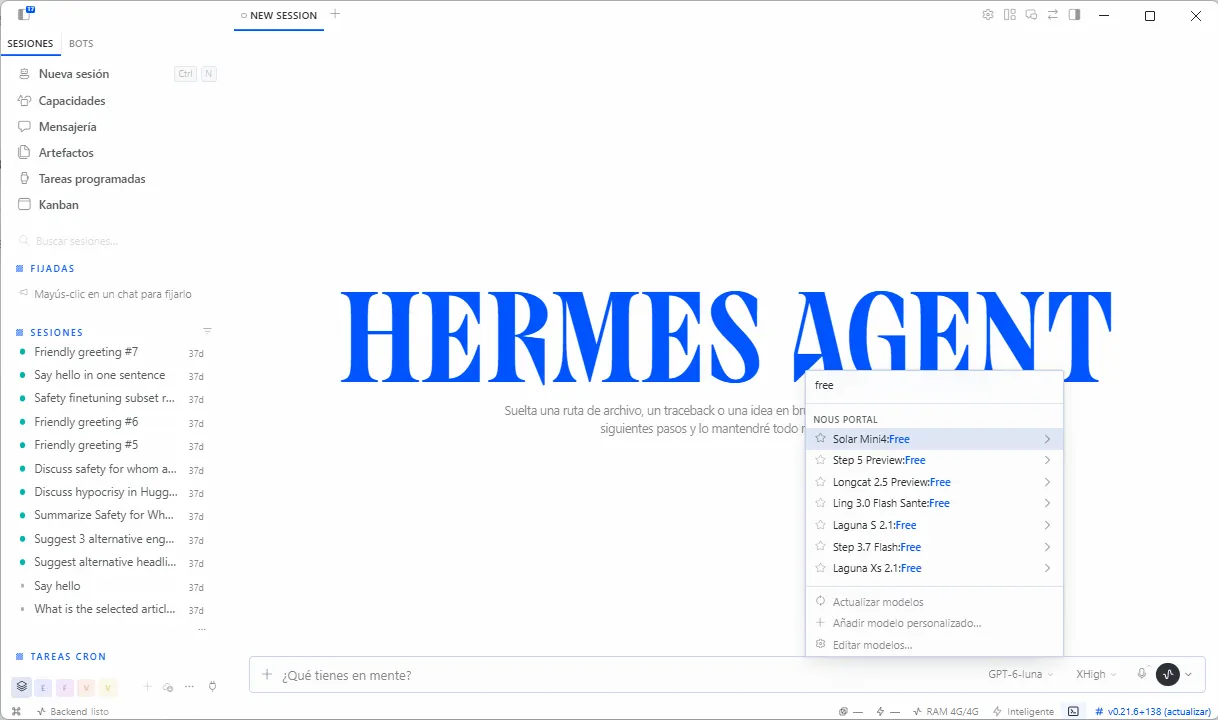Favorite the Longcat 2.5 Preview:Free model

click(821, 482)
